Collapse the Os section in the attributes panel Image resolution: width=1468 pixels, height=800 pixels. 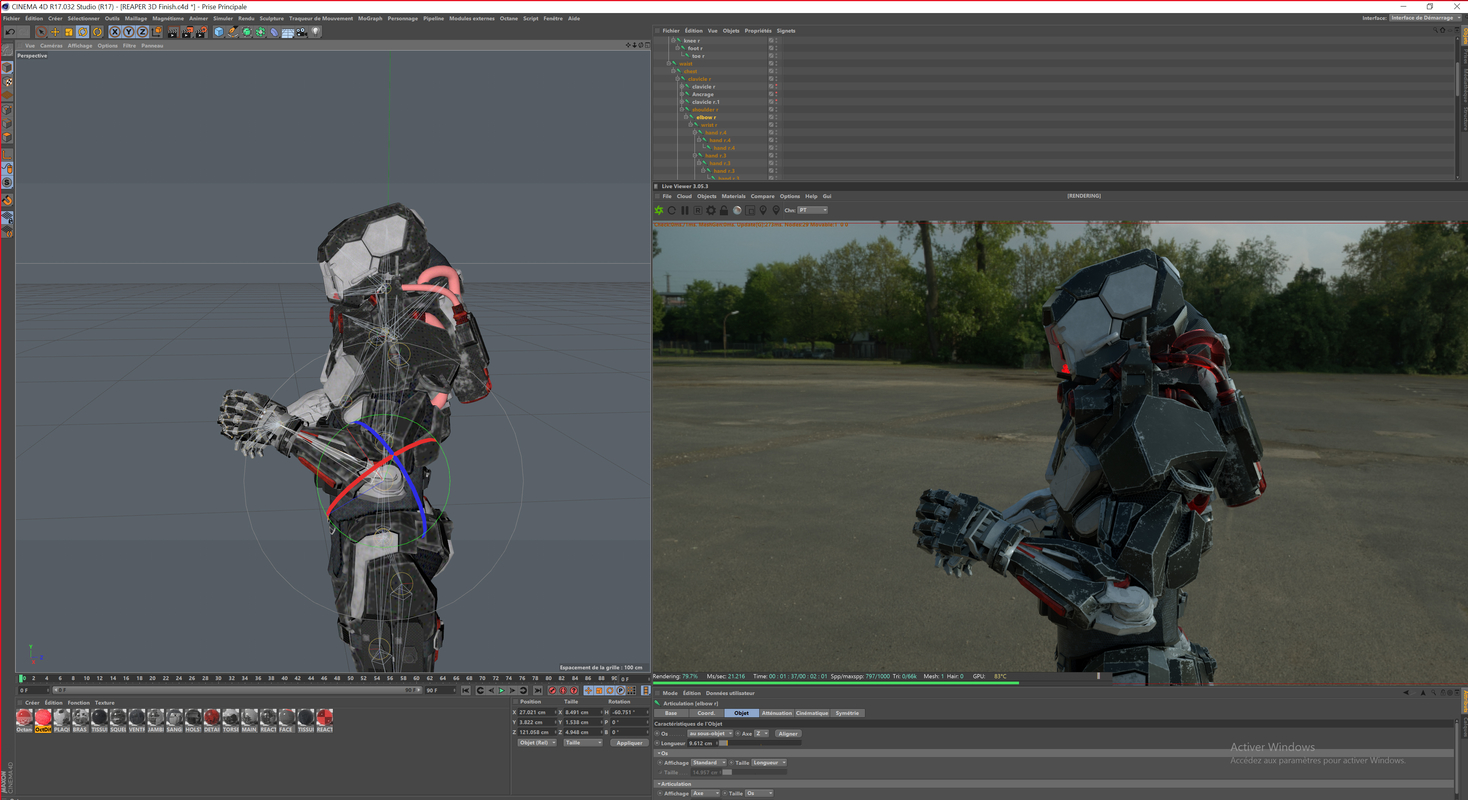click(x=660, y=752)
